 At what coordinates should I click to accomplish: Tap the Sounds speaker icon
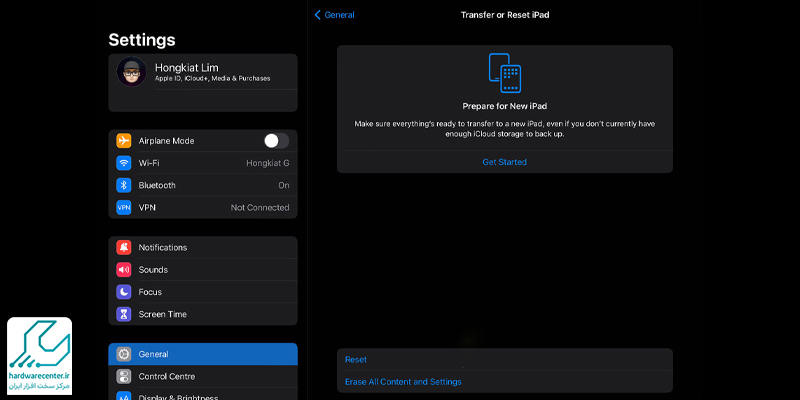click(123, 269)
